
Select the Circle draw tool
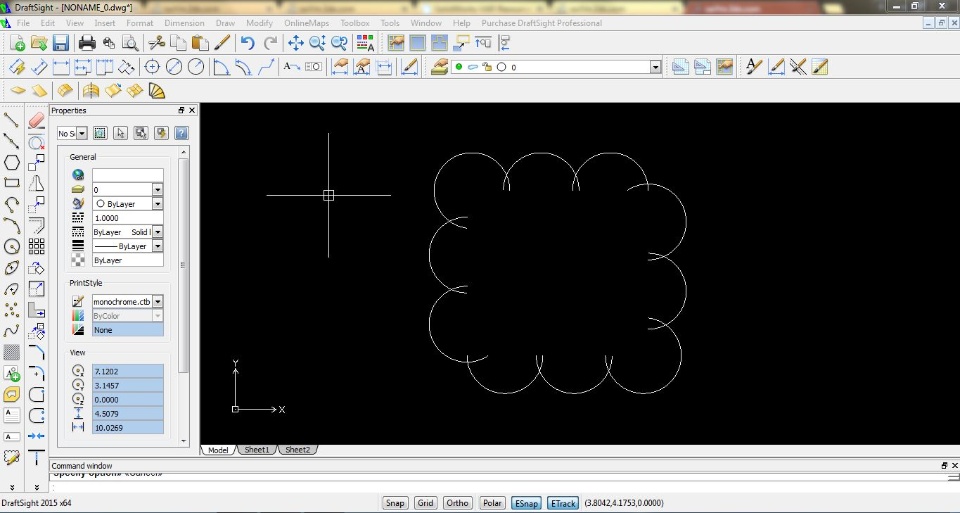click(x=12, y=247)
